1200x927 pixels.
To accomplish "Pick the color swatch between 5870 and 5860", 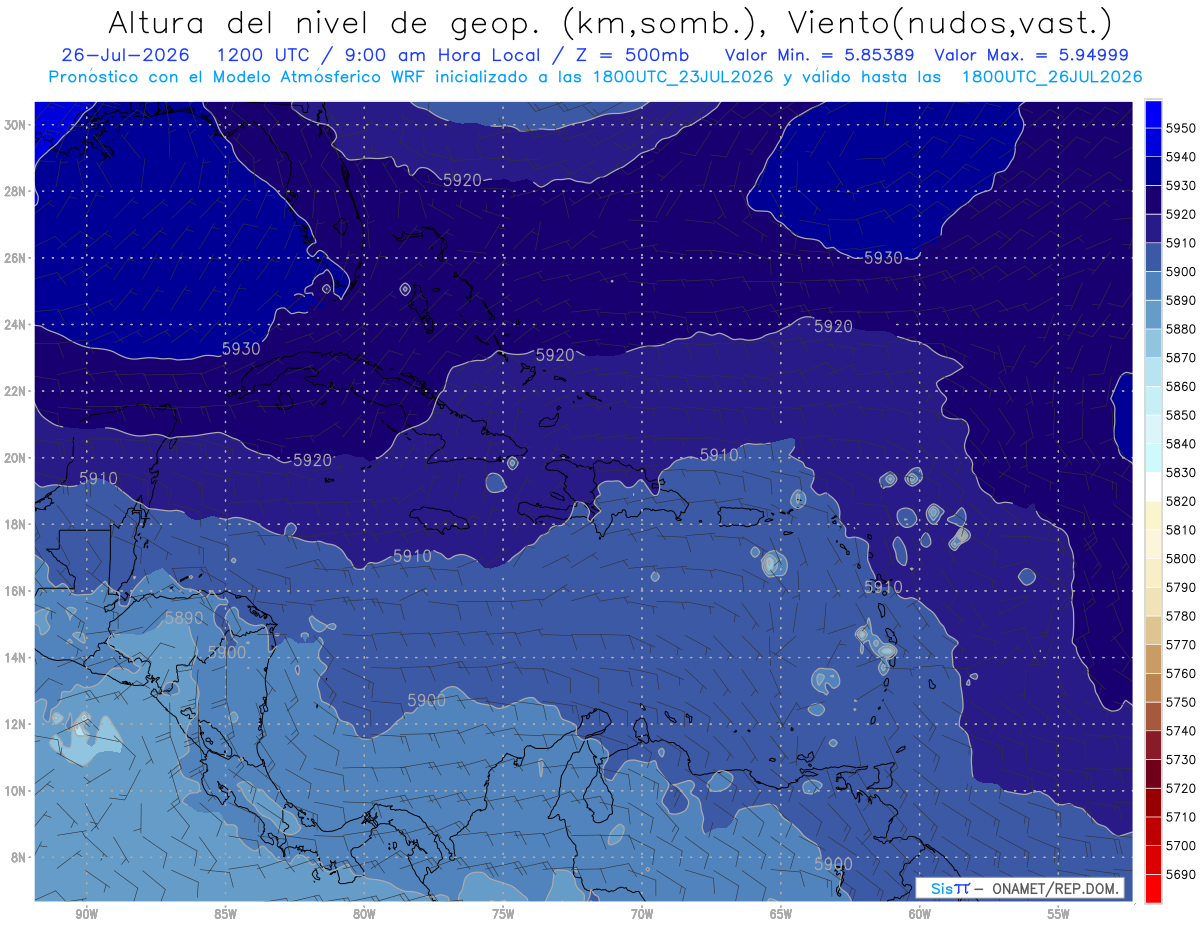I will 1153,372.
